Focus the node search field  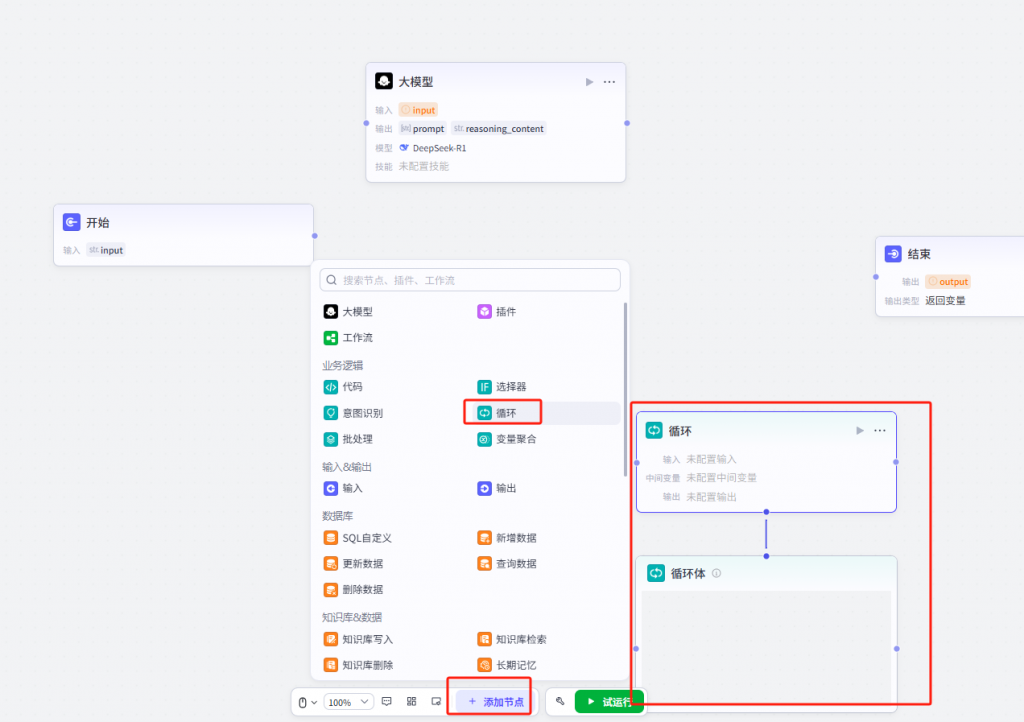click(470, 280)
